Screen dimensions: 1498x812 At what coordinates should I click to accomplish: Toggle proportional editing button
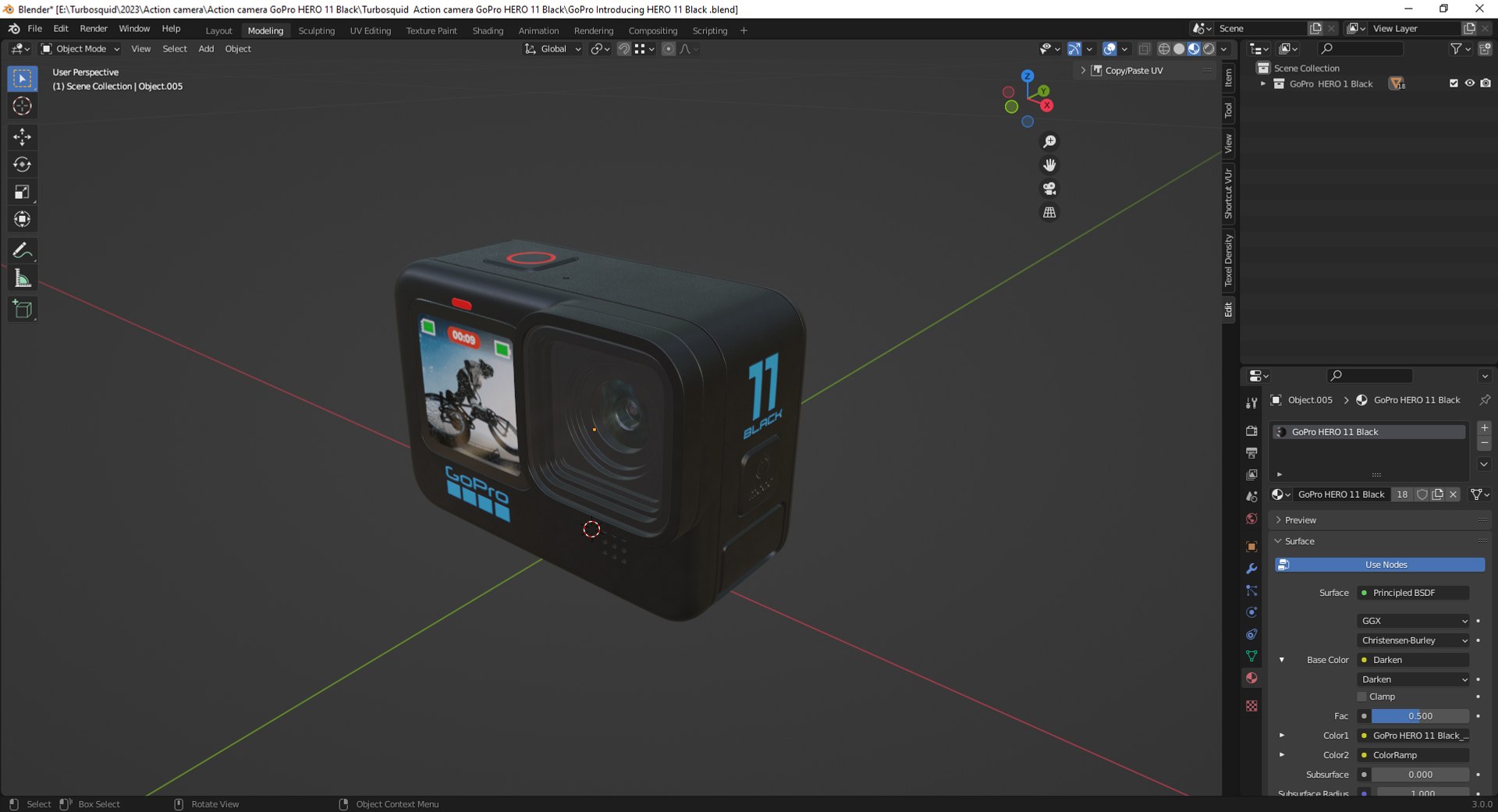(668, 48)
